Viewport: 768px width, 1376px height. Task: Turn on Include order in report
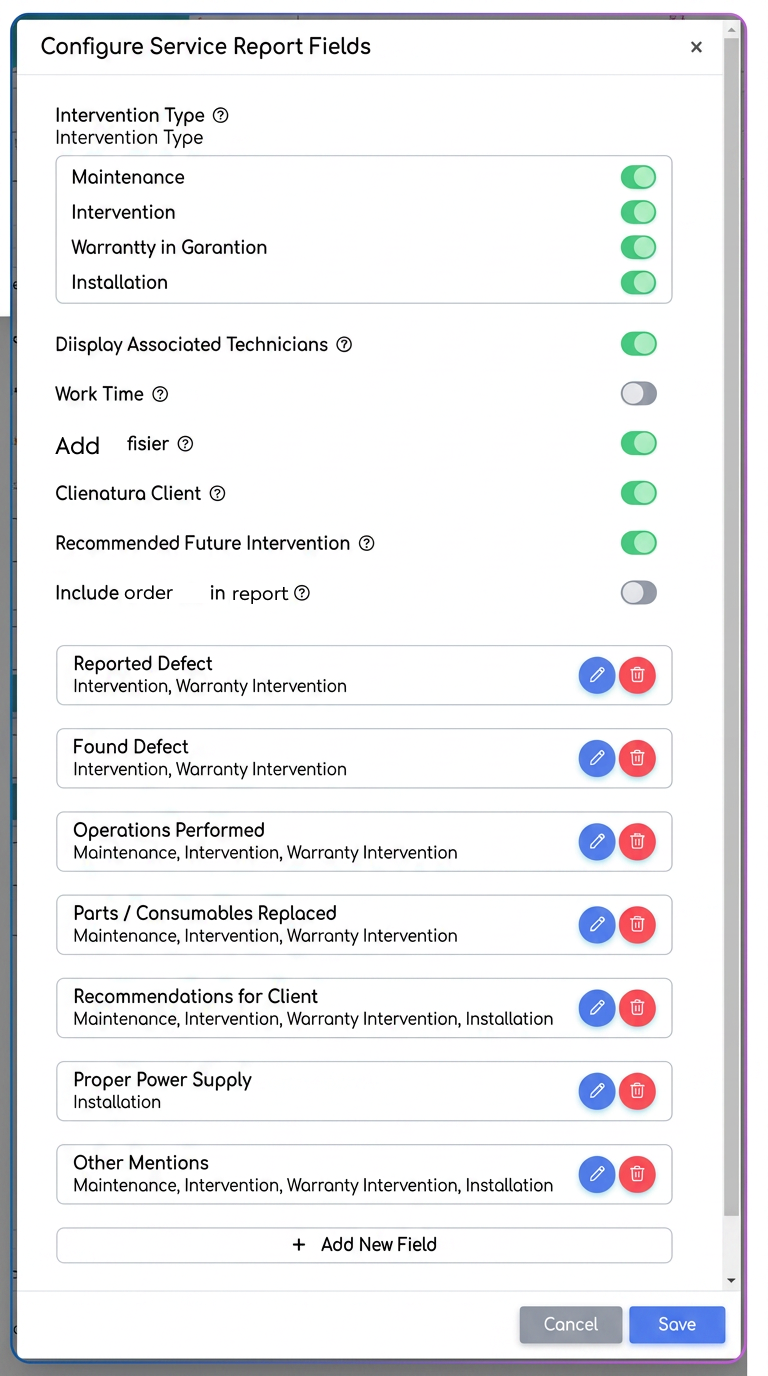point(638,592)
